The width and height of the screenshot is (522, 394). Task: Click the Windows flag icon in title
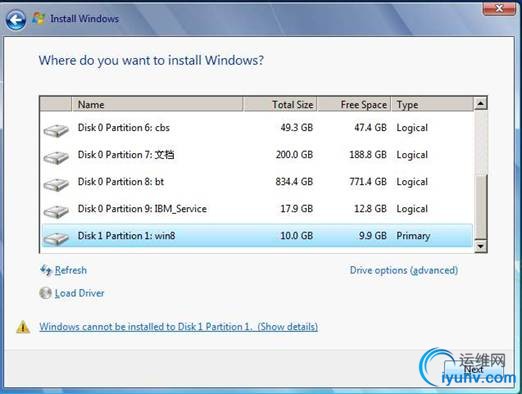(39, 19)
